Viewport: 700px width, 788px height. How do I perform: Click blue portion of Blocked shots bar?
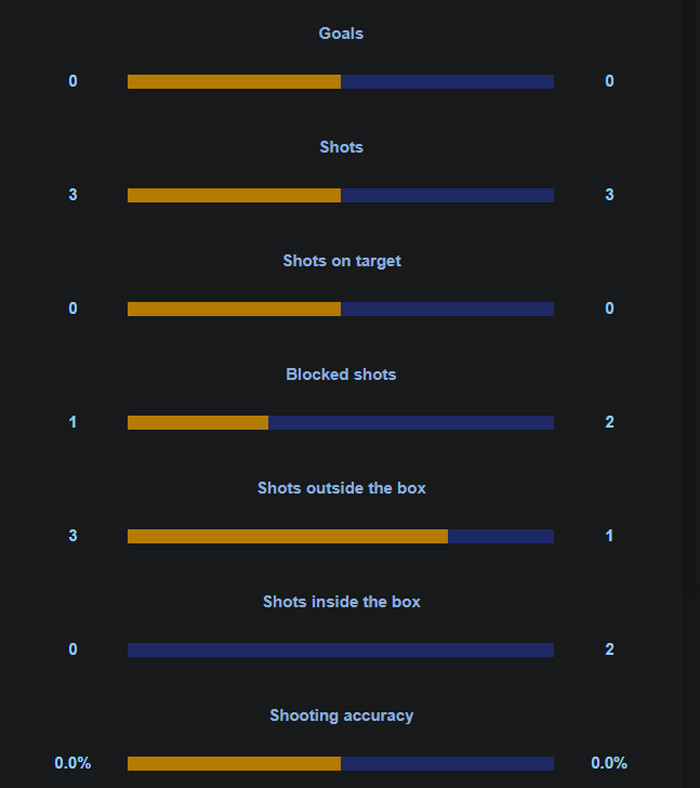(411, 422)
